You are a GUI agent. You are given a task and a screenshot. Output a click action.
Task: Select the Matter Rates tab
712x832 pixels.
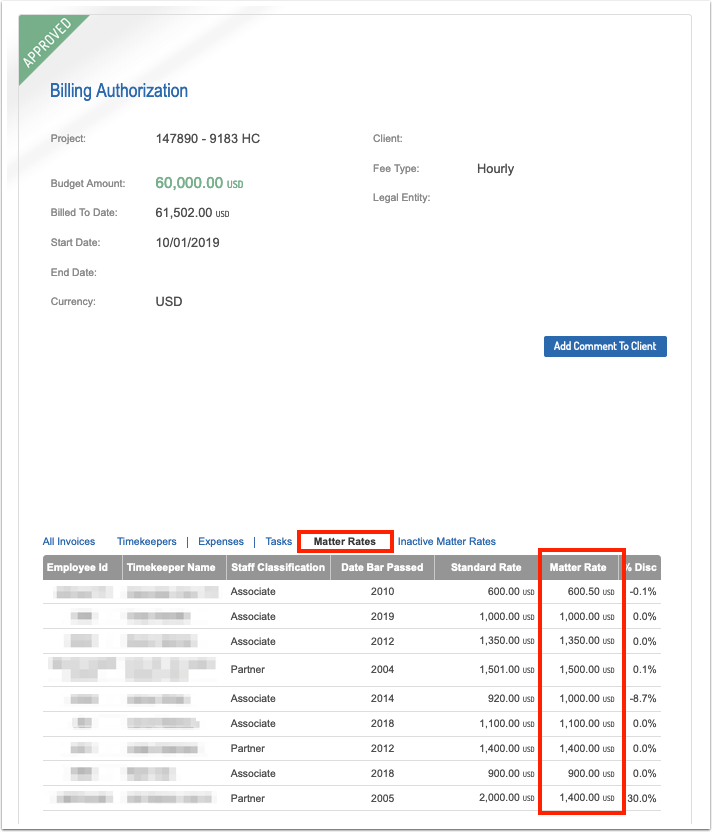(344, 541)
